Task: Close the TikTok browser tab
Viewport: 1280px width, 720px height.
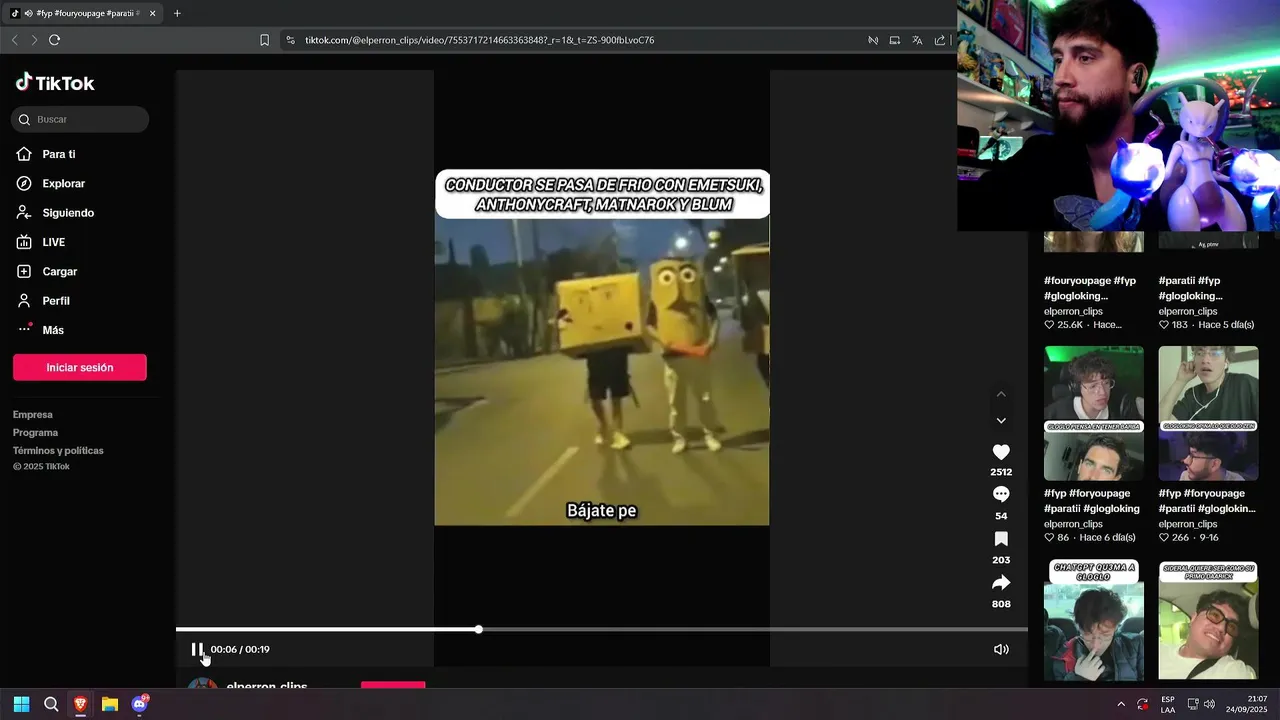Action: (152, 13)
